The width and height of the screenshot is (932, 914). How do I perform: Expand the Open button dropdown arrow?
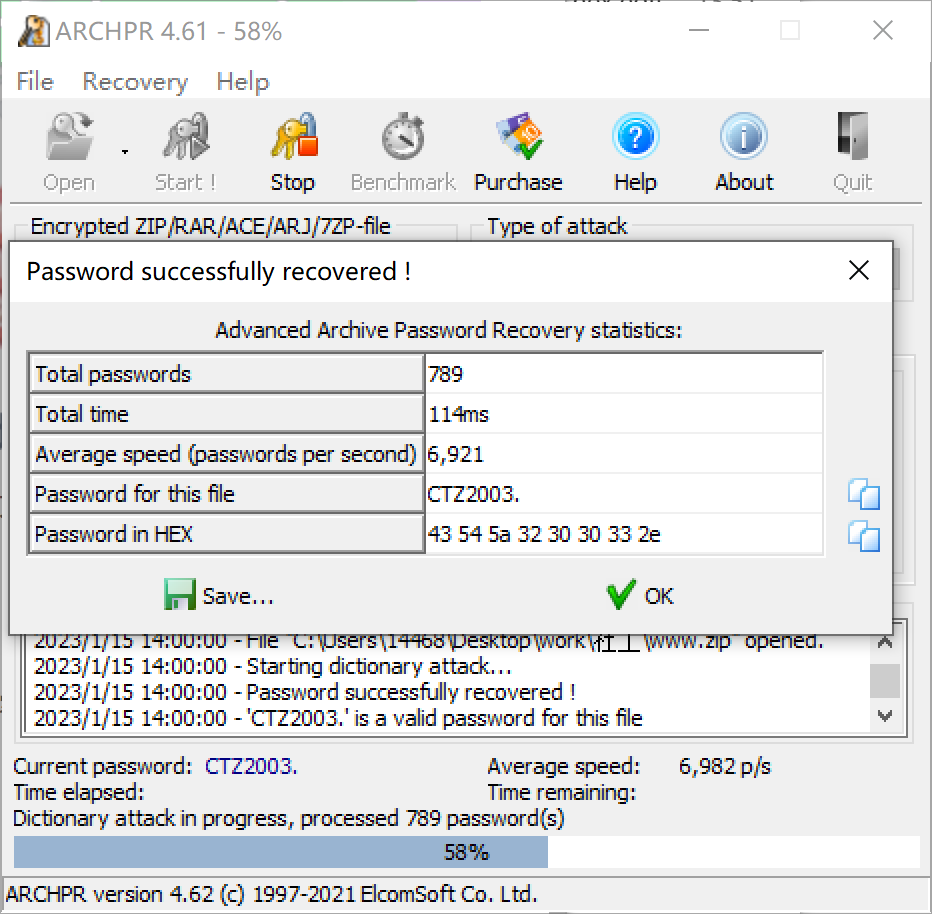click(124, 152)
